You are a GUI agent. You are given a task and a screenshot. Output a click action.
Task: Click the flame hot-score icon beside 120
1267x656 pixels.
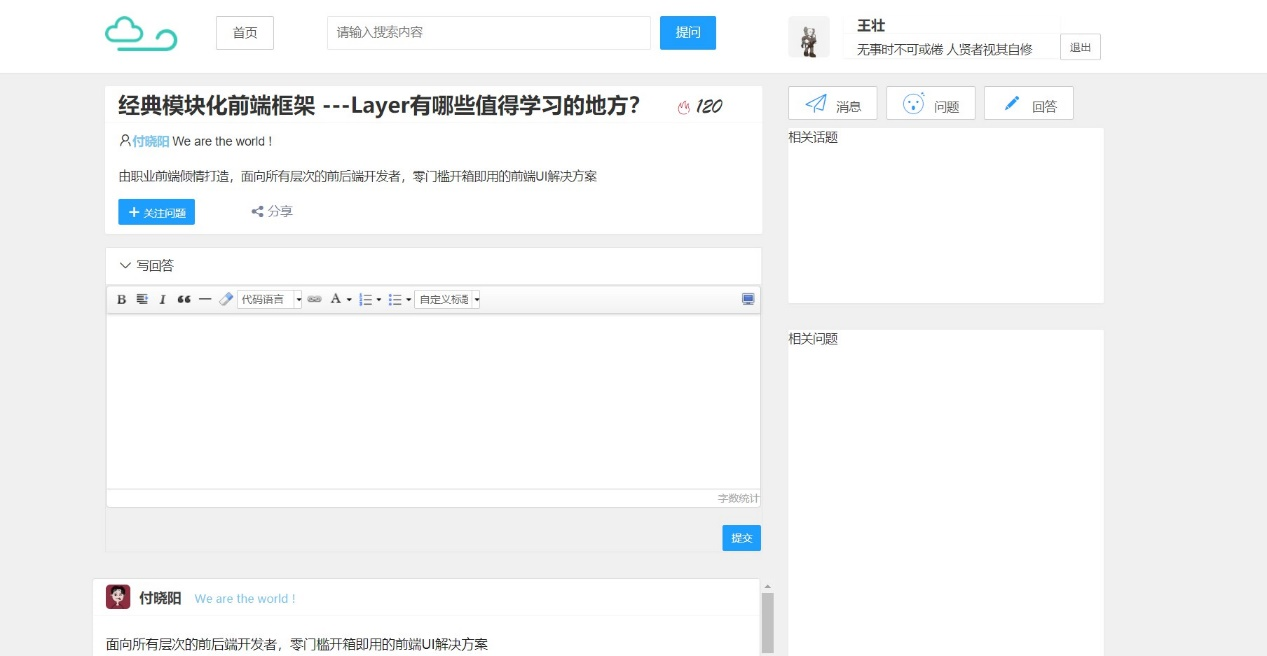684,107
